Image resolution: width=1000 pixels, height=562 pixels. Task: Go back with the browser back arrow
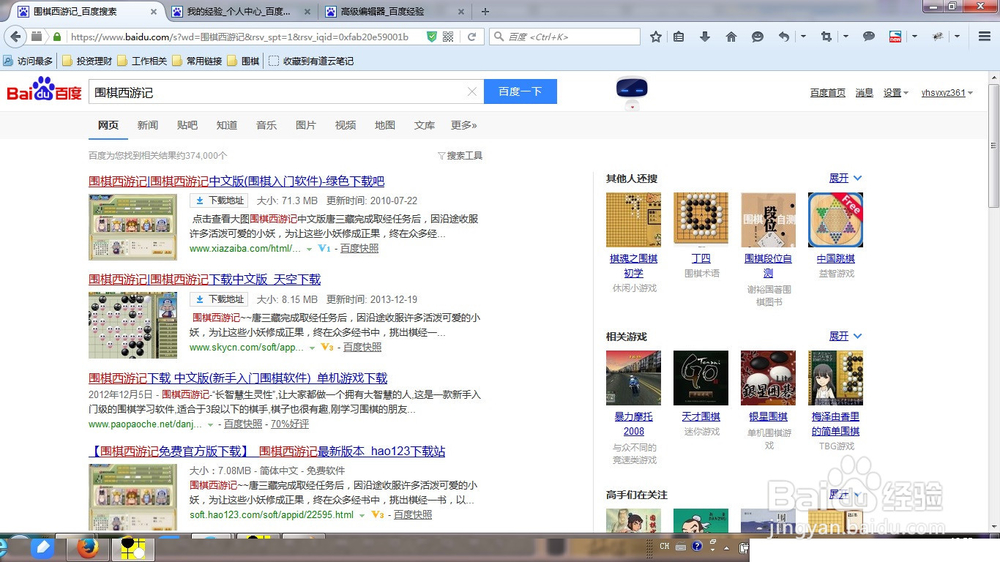coord(16,37)
